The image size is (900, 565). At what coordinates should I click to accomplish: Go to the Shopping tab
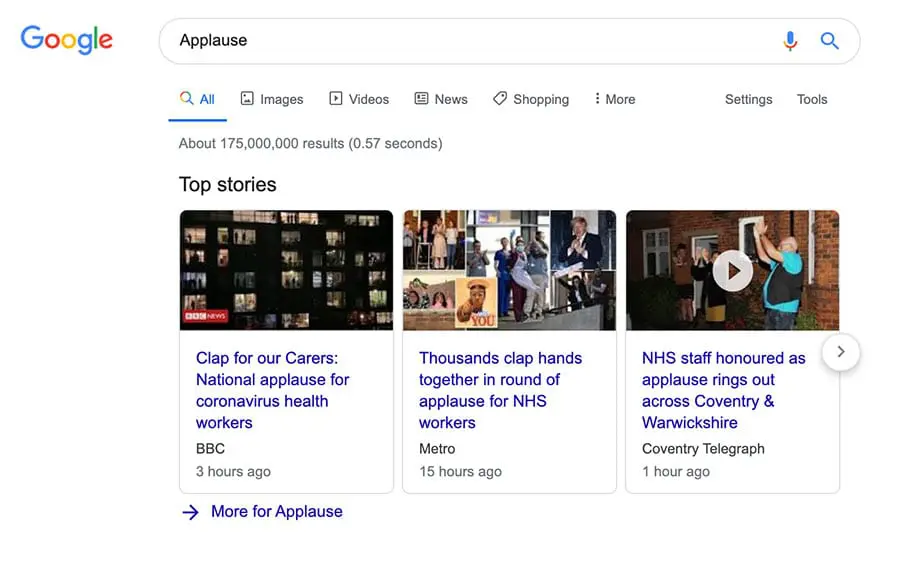click(x=531, y=99)
